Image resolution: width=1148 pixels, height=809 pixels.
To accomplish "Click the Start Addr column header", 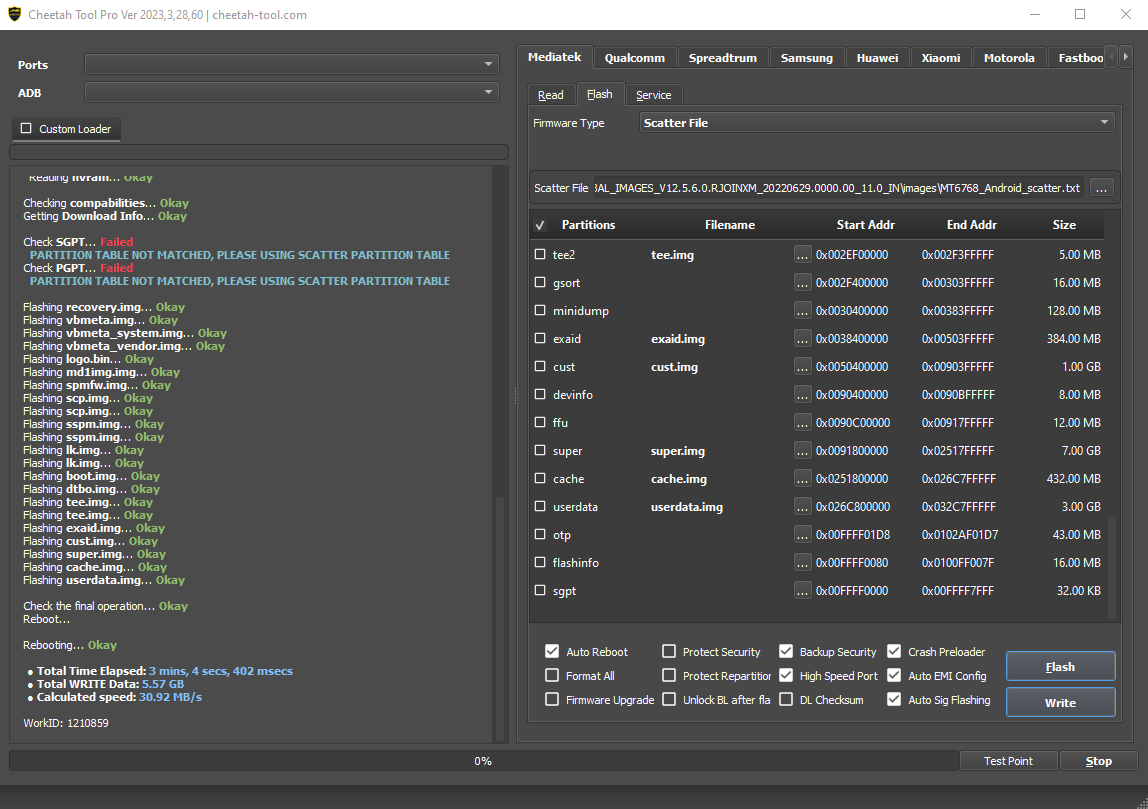I will (x=865, y=225).
